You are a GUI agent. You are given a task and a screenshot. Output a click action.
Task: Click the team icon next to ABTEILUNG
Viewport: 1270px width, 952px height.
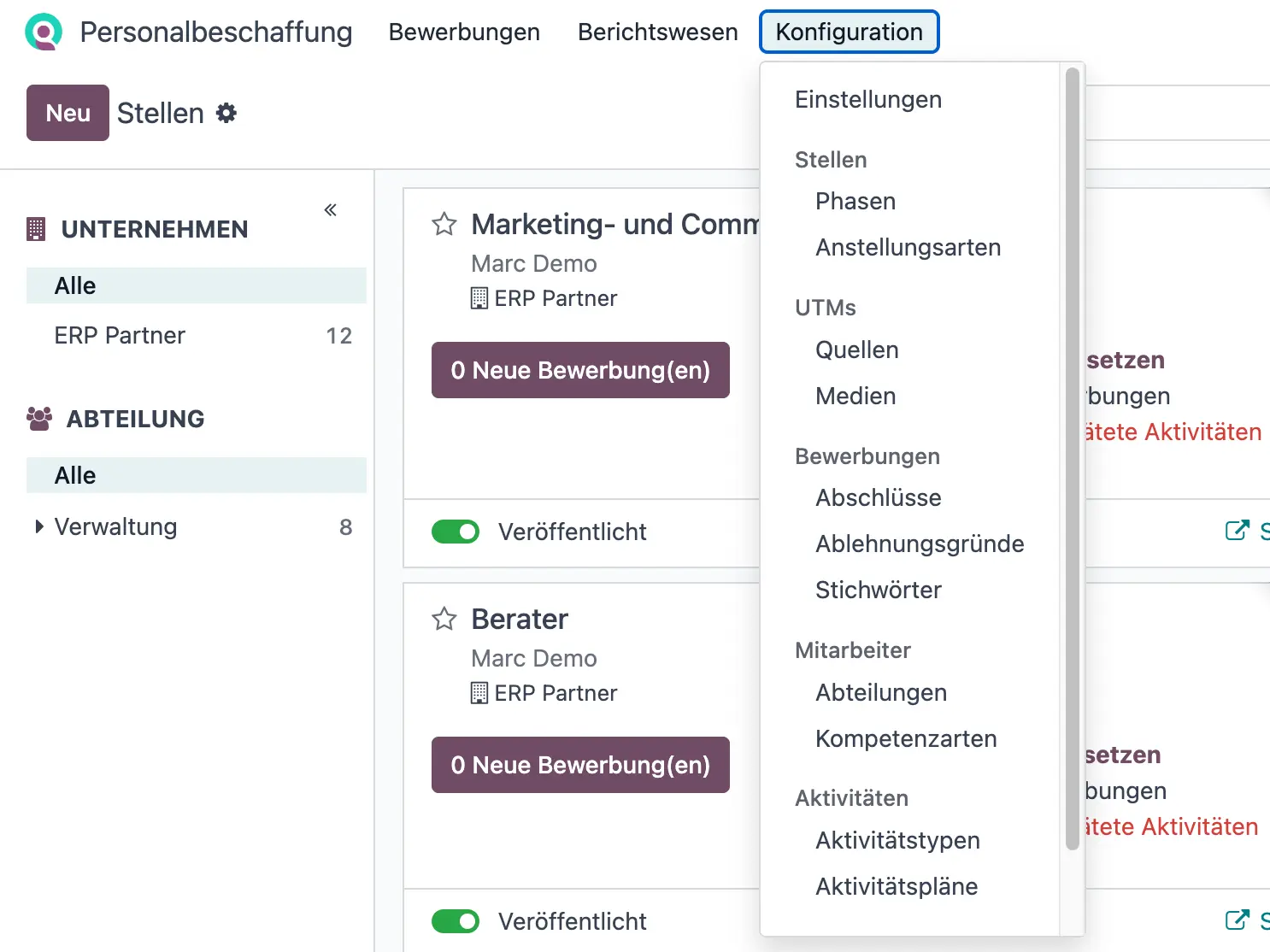point(38,418)
